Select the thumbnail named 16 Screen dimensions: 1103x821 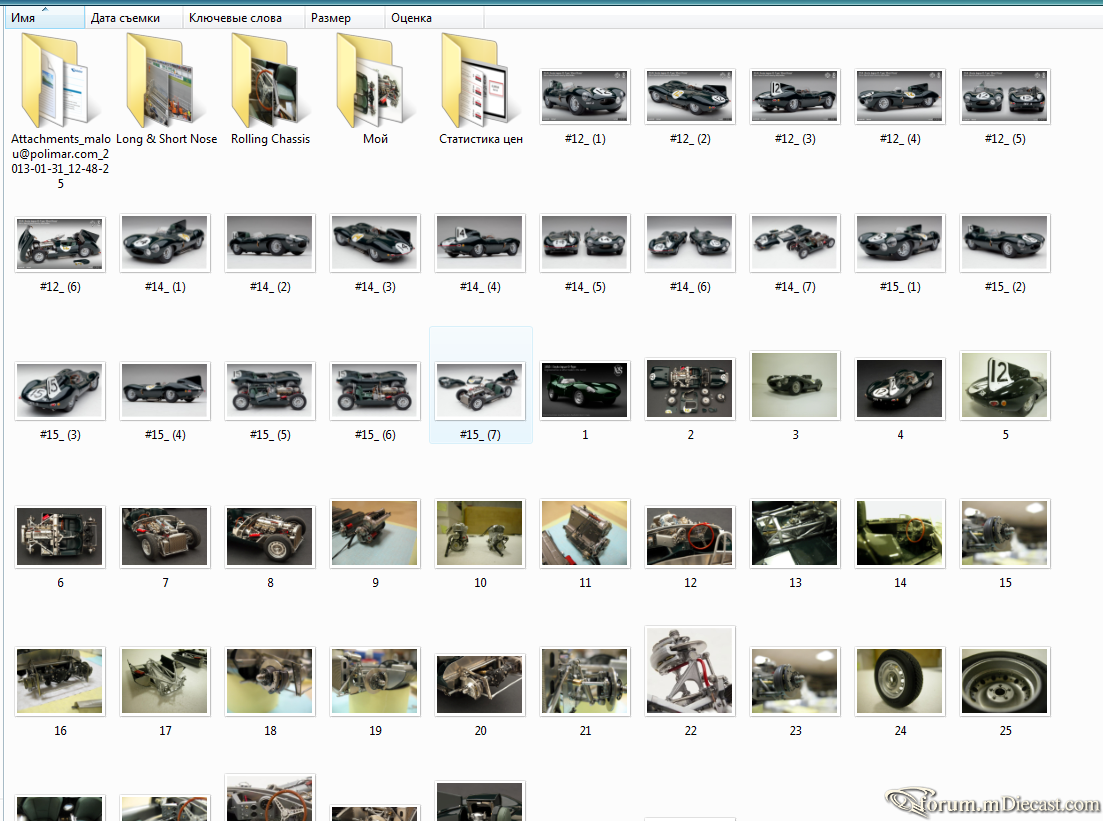[60, 682]
